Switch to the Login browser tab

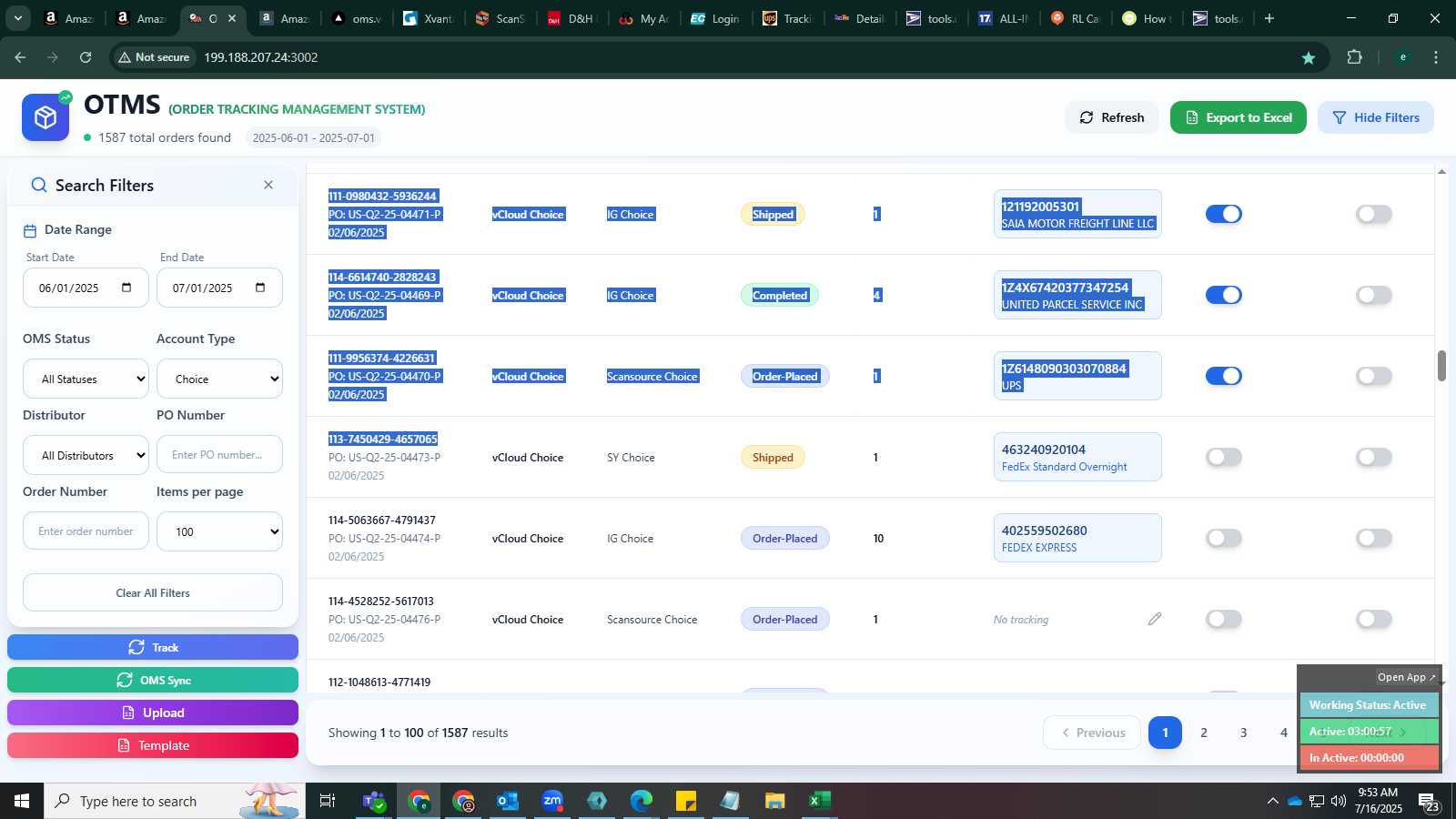pyautogui.click(x=715, y=18)
